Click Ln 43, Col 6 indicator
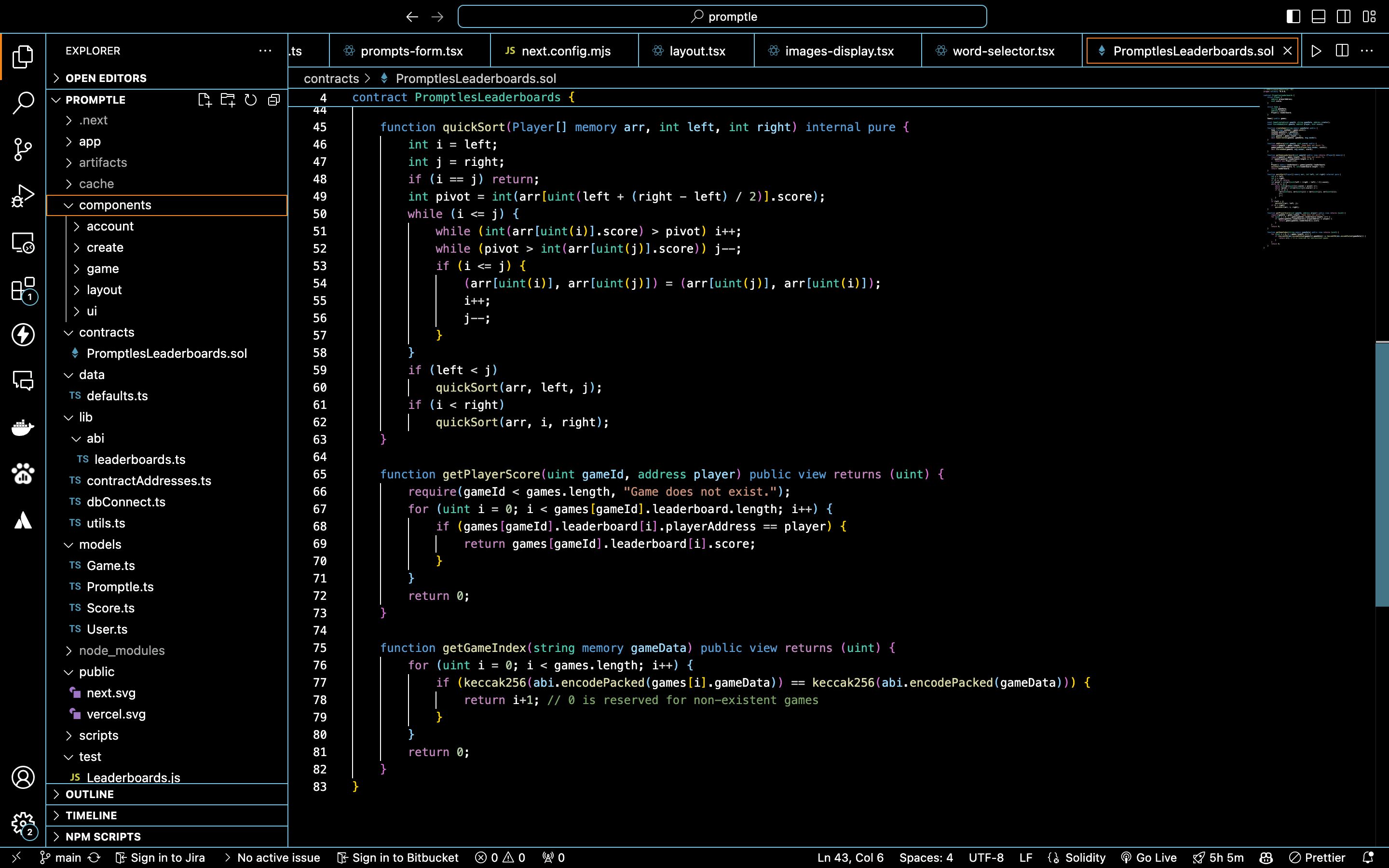 click(850, 858)
